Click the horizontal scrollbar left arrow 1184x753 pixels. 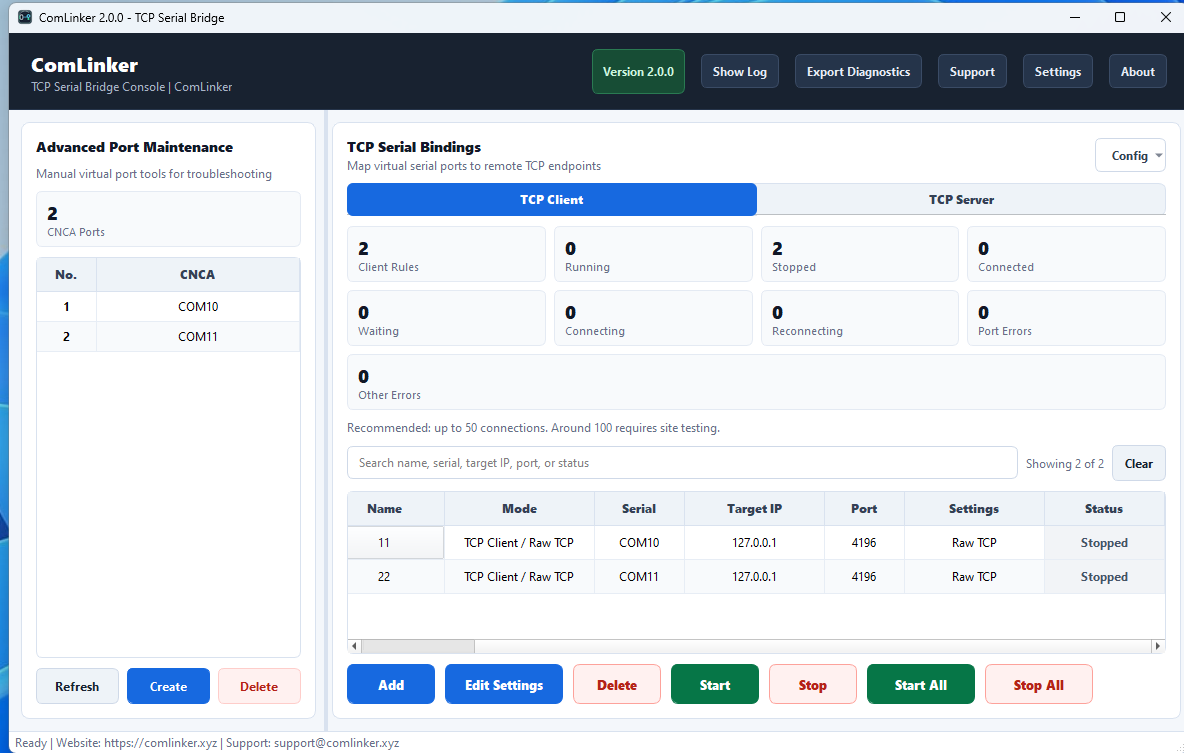click(354, 646)
